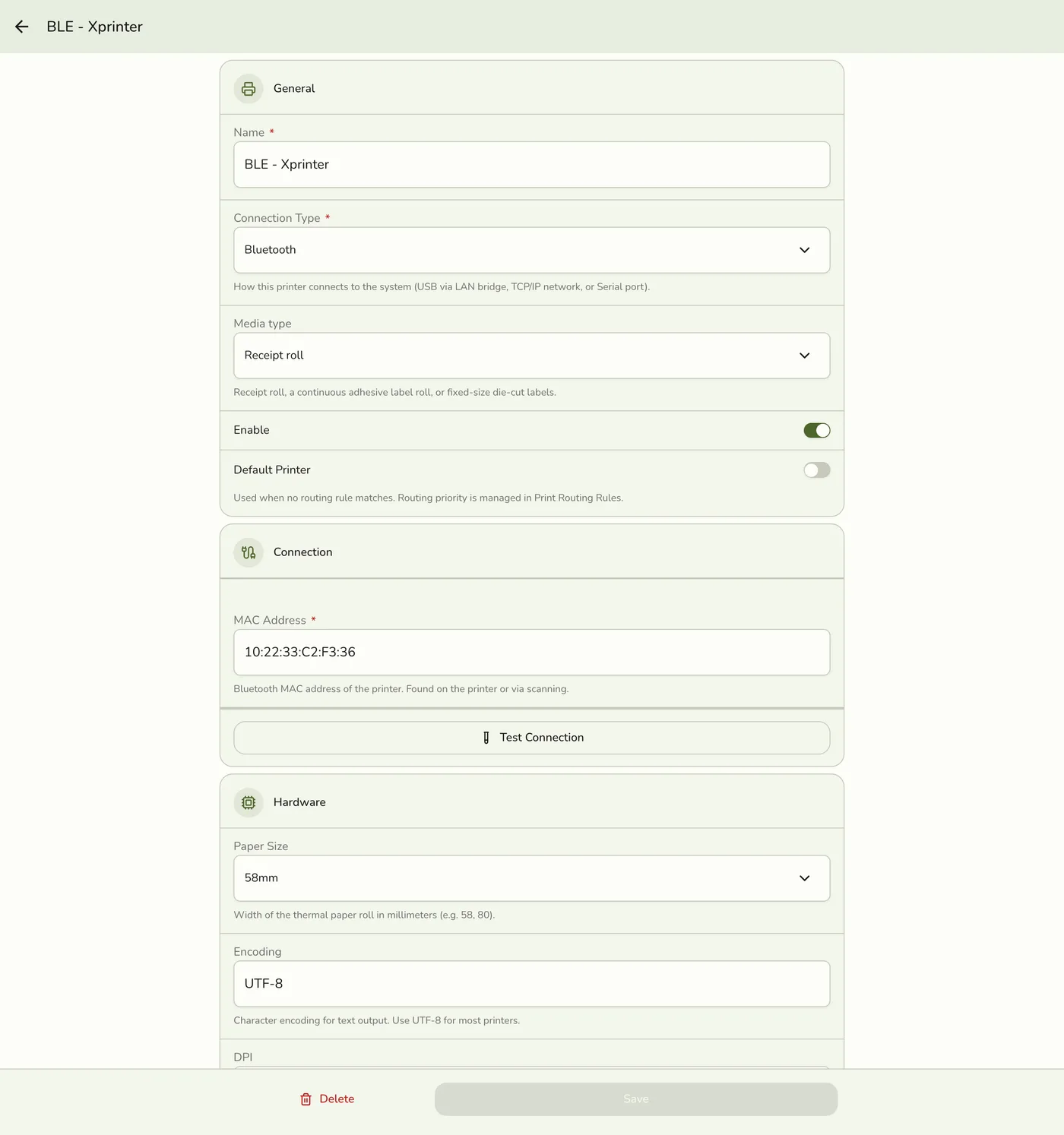
Task: Click the back arrow icon
Action: [x=21, y=27]
